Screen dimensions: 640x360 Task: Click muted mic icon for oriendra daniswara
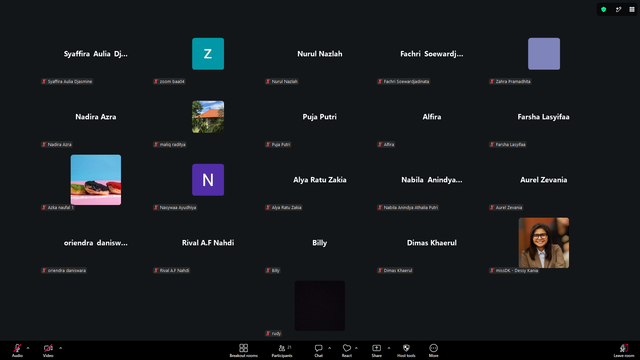click(x=44, y=271)
